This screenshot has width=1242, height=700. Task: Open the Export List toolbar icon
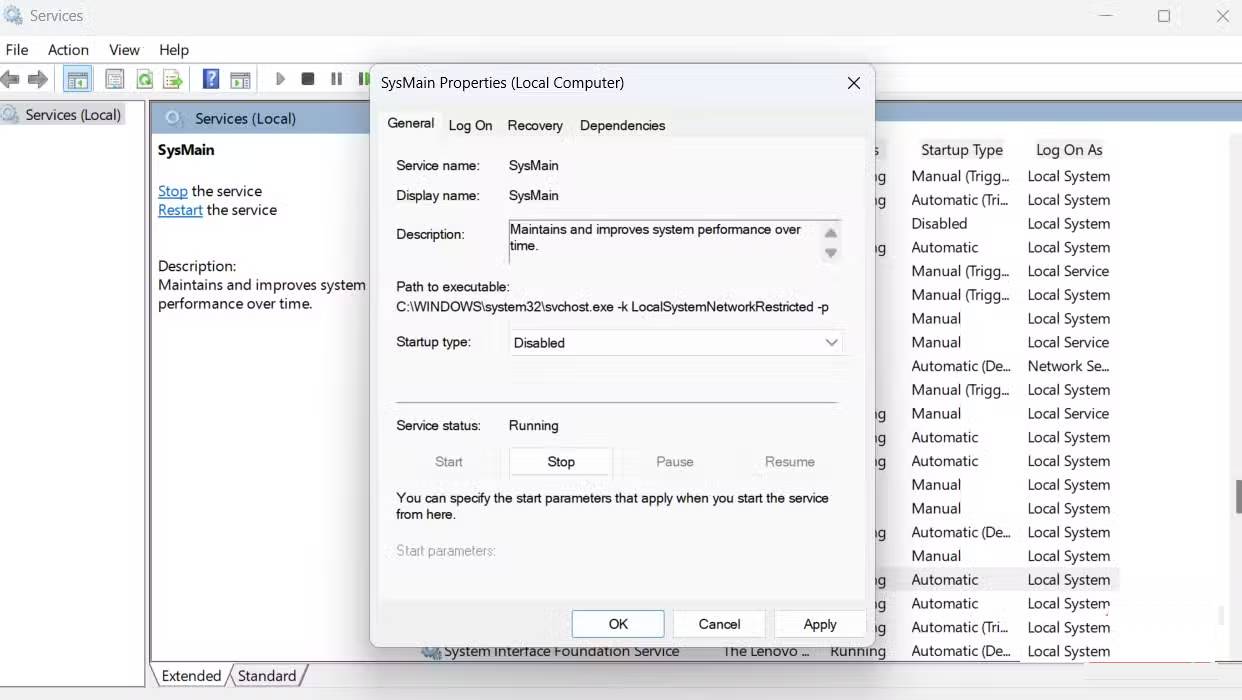tap(171, 78)
